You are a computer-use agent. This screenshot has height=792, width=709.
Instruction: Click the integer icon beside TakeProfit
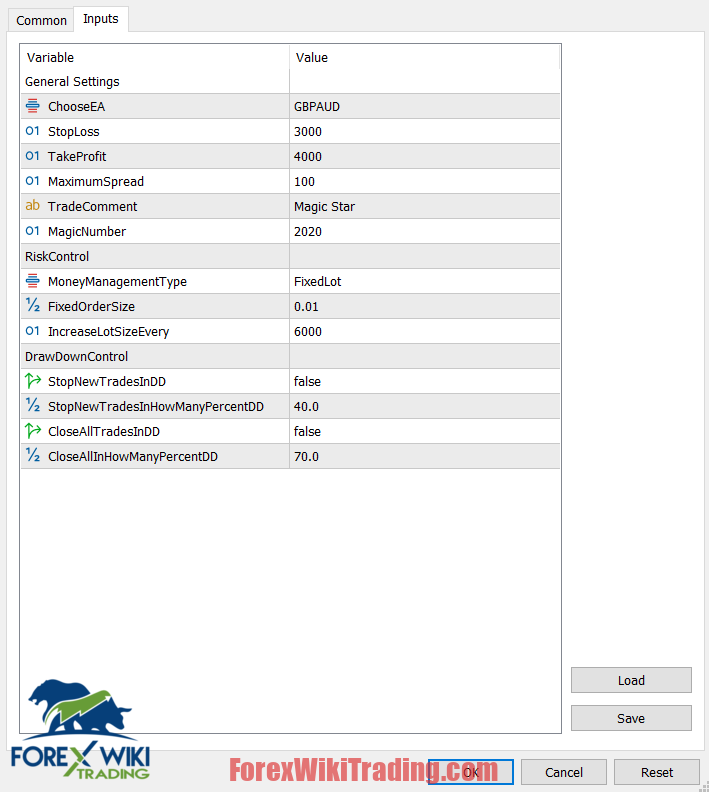(32, 156)
